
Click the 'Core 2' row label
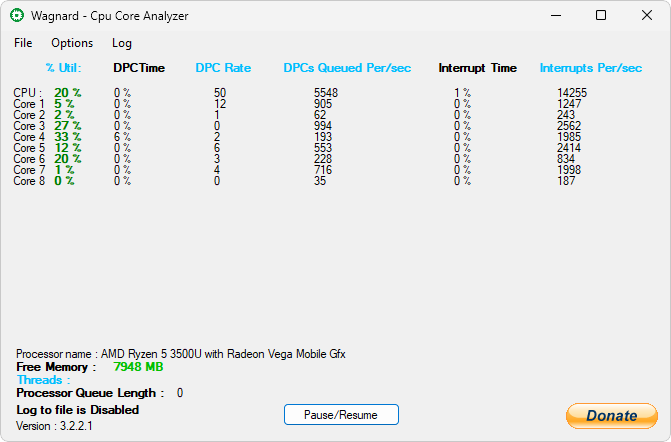point(29,115)
